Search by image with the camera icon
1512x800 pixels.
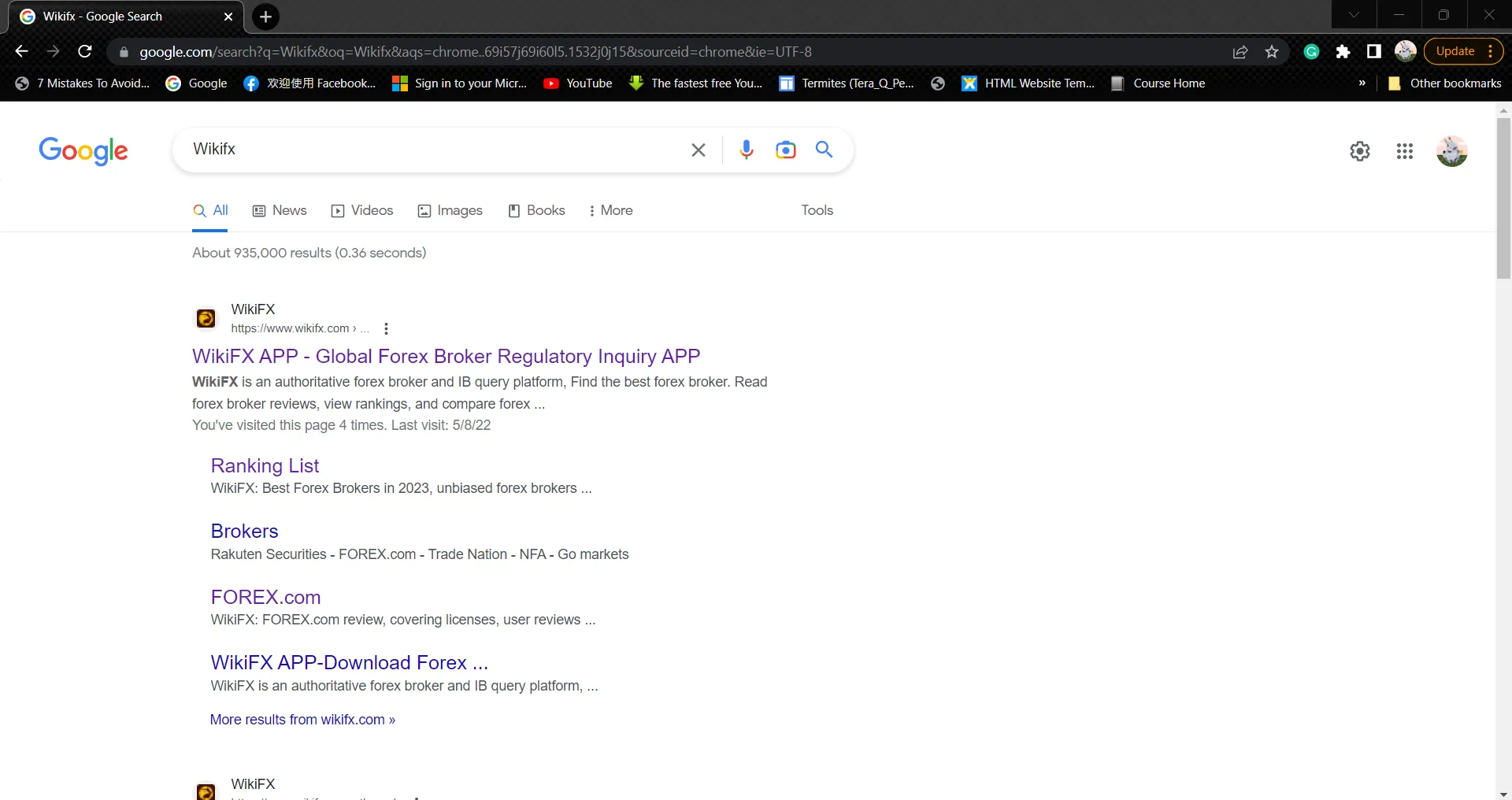tap(786, 150)
